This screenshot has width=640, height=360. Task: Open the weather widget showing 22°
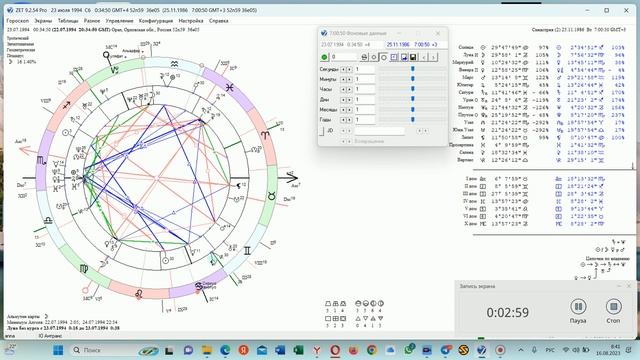(11, 350)
